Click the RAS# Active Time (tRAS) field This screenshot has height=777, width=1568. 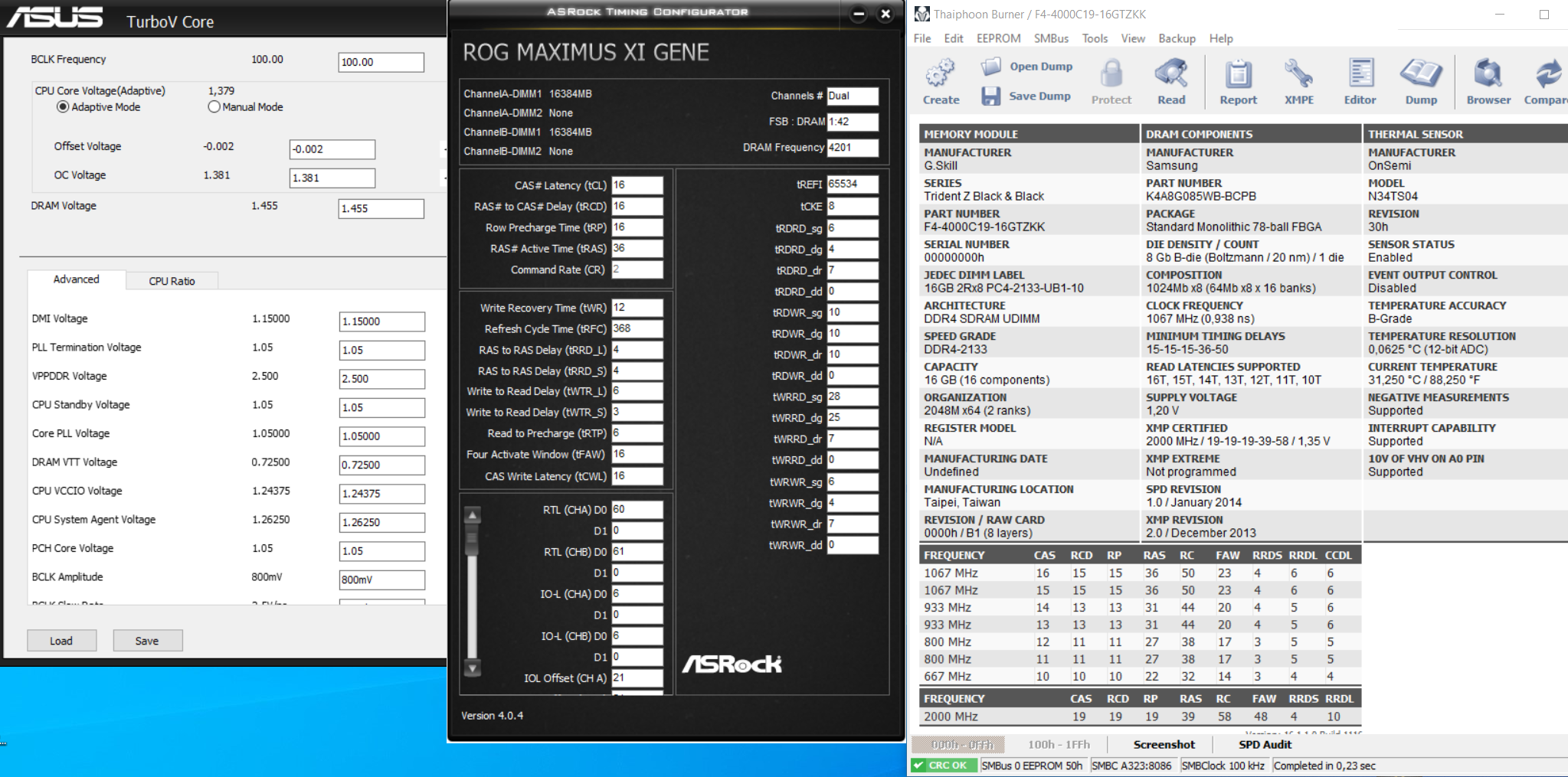click(x=637, y=249)
